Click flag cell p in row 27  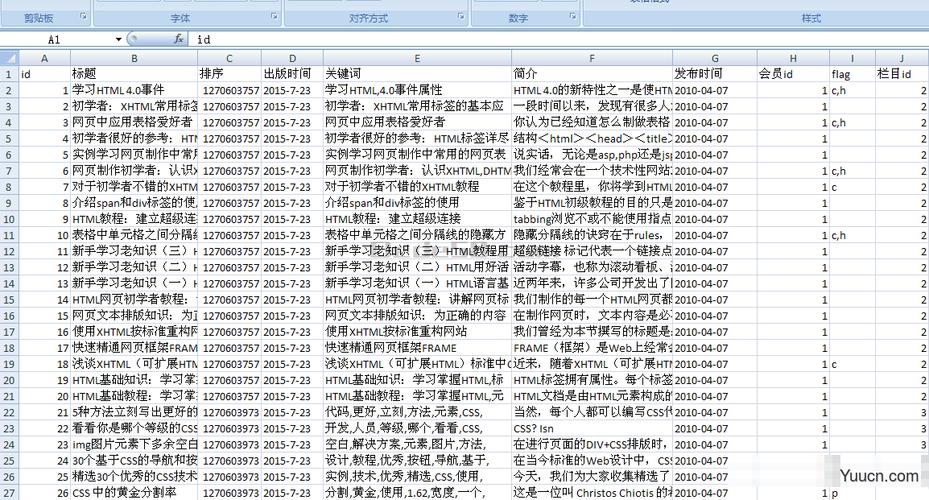(x=852, y=493)
